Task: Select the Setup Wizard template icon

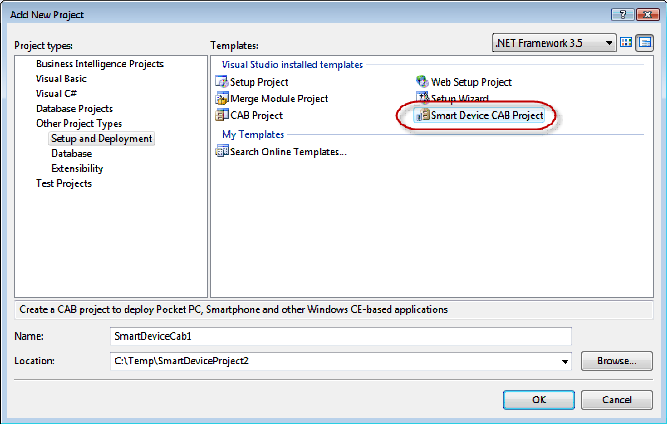Action: click(x=422, y=97)
